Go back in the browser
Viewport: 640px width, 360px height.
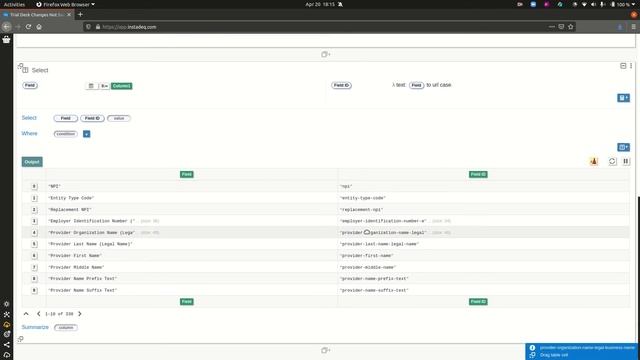point(7,27)
